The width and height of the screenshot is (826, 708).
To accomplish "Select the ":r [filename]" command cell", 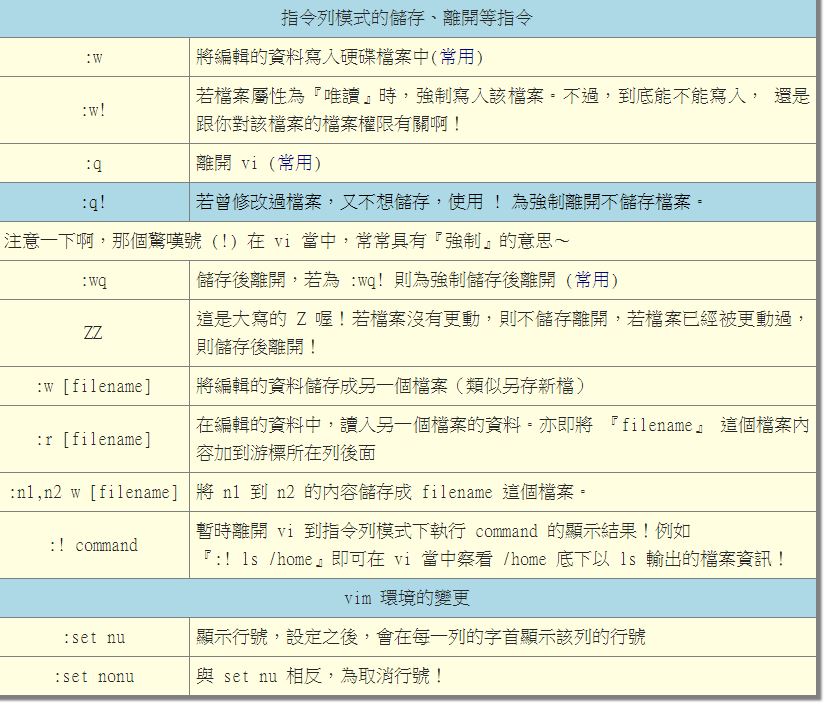I will tap(94, 439).
